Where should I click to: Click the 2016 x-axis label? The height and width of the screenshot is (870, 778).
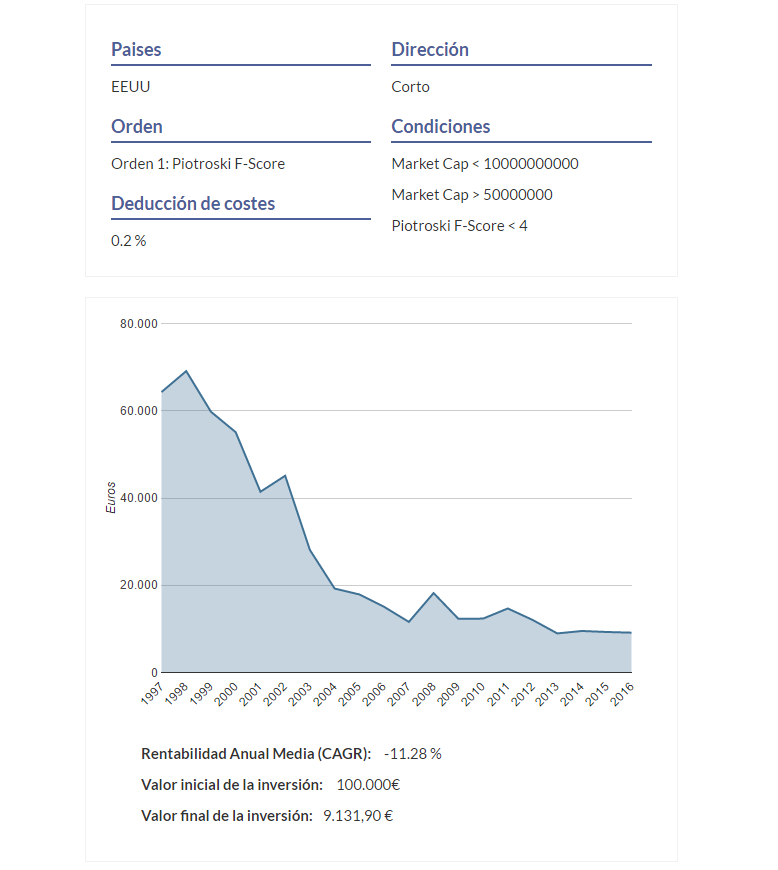click(622, 694)
